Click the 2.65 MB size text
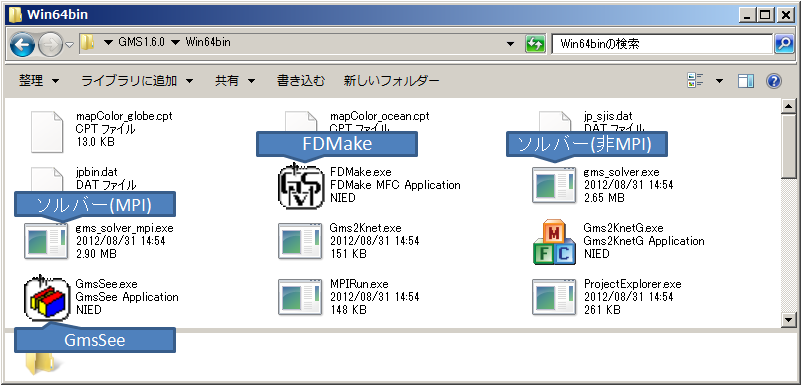The image size is (802, 386). coord(604,198)
